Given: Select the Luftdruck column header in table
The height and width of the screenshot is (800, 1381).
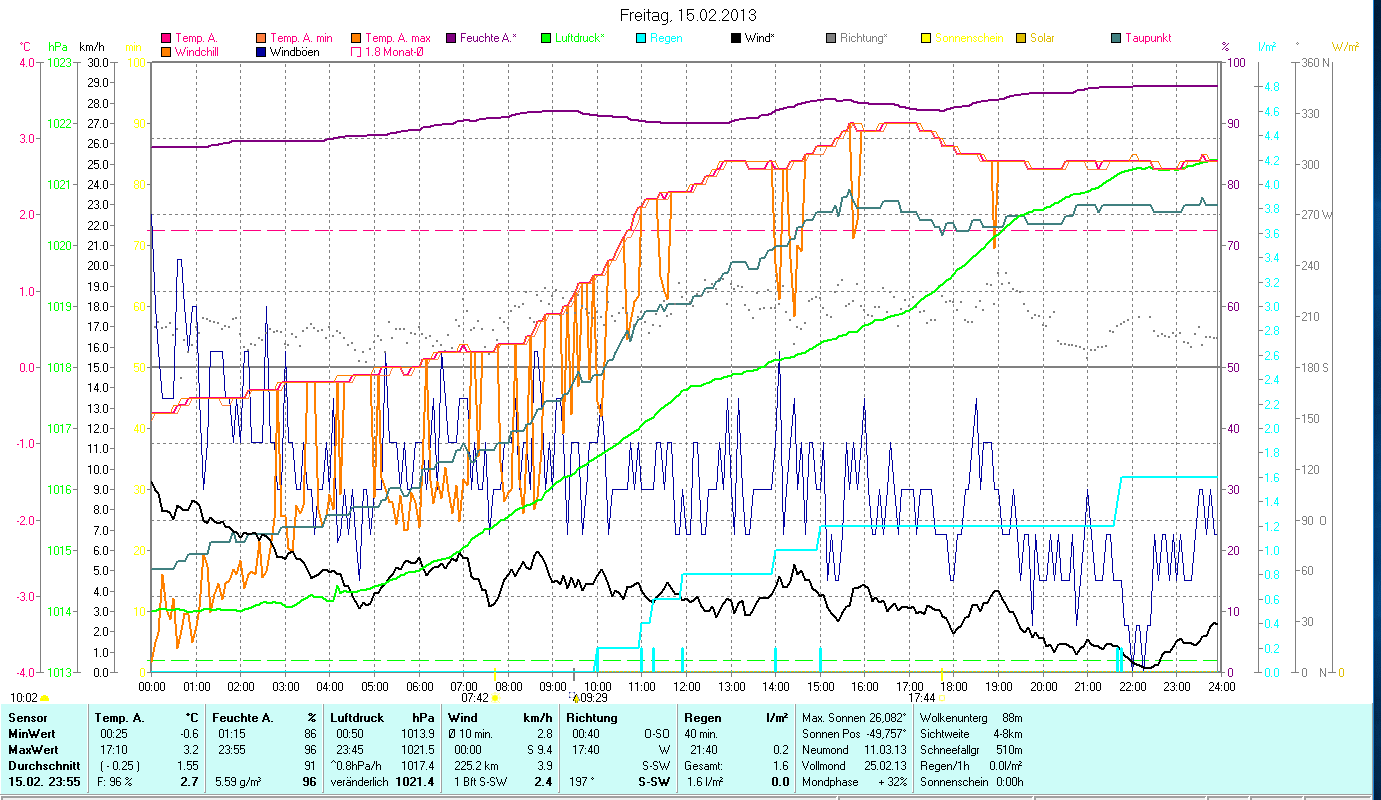Looking at the screenshot, I should click(356, 718).
